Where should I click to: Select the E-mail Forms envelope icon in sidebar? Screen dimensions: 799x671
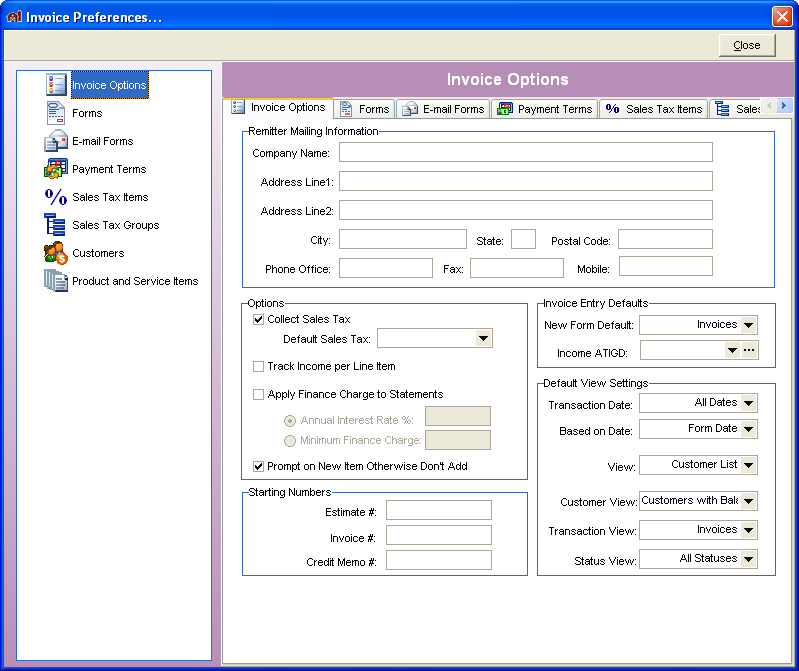click(56, 141)
